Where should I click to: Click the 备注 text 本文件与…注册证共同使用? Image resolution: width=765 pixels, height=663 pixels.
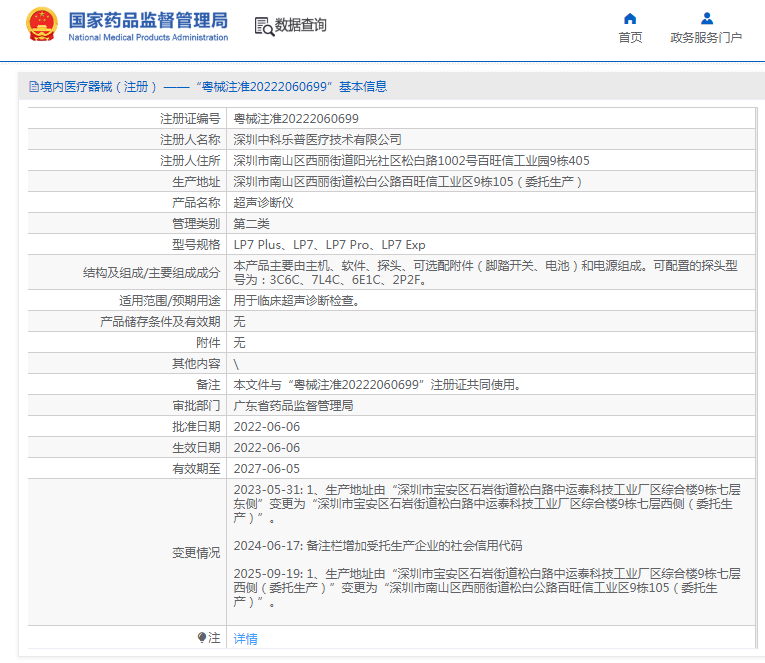pos(377,384)
